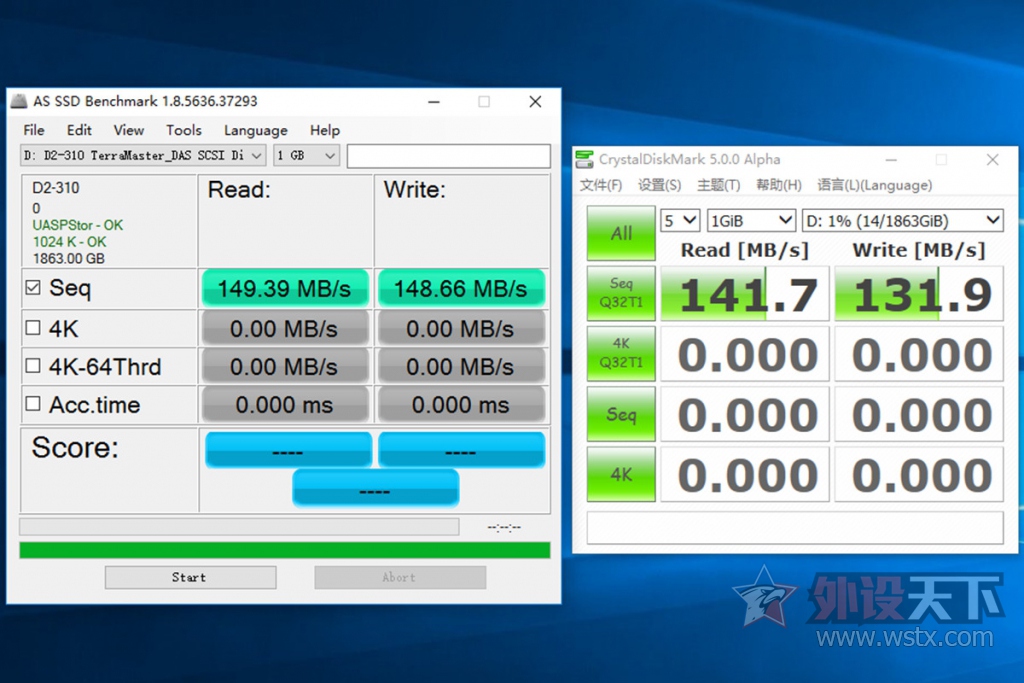Click the Start button in AS SSD
This screenshot has height=683, width=1024.
[190, 577]
